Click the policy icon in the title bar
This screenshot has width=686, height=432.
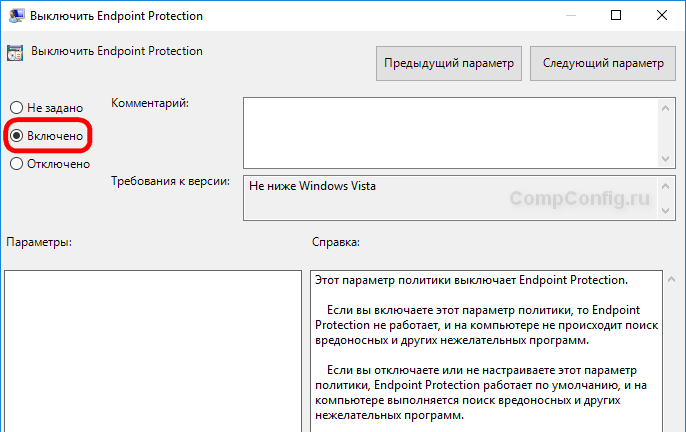pos(15,16)
